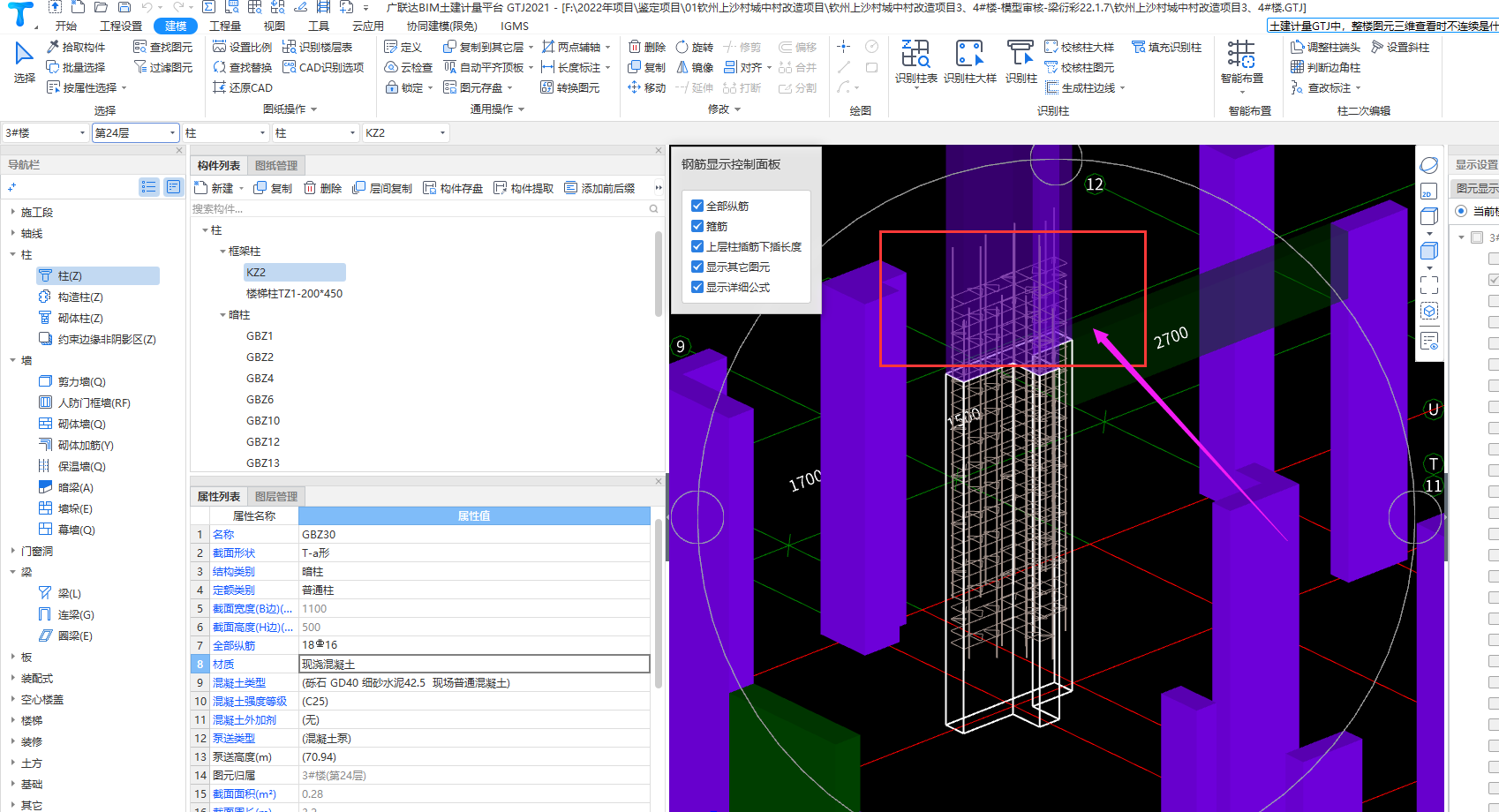Screen dimensions: 1499x812
Task: Toggle 箍筋 checkbox
Action: coord(697,226)
